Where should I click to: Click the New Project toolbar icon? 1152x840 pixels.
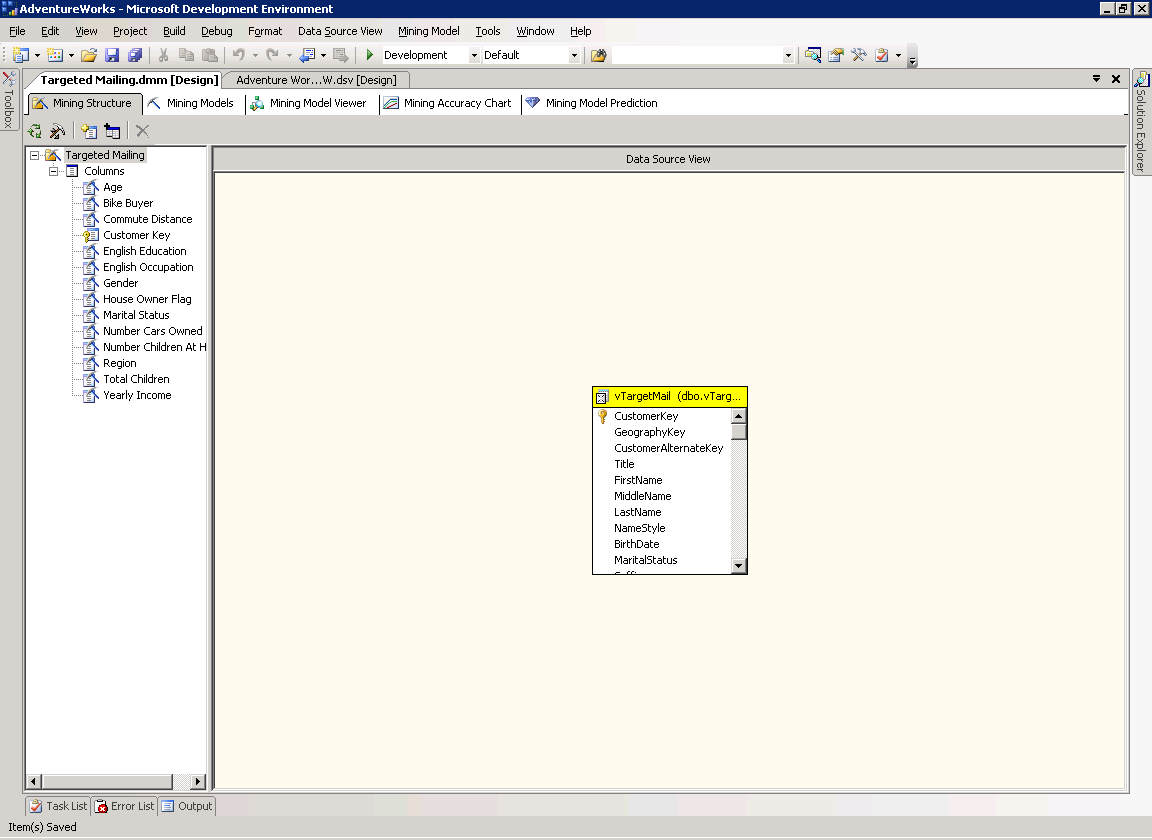tap(21, 55)
